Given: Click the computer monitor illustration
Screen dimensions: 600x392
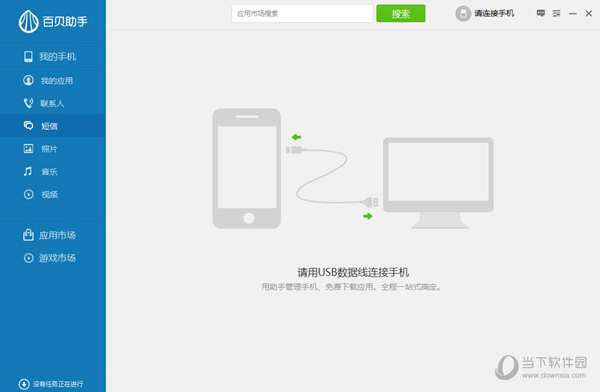Looking at the screenshot, I should click(x=439, y=183).
